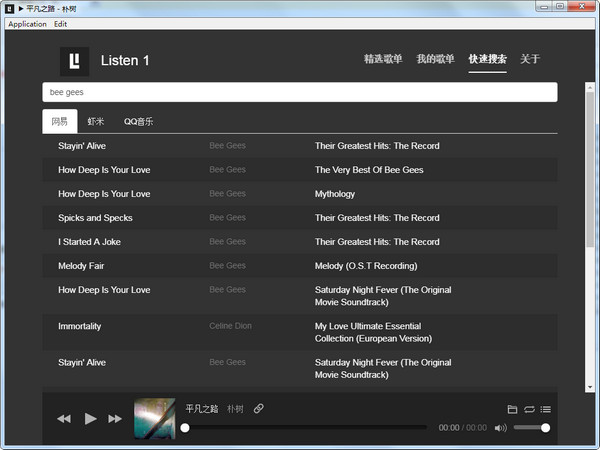
Task: Click the scrollbar up arrow
Action: coord(590,88)
